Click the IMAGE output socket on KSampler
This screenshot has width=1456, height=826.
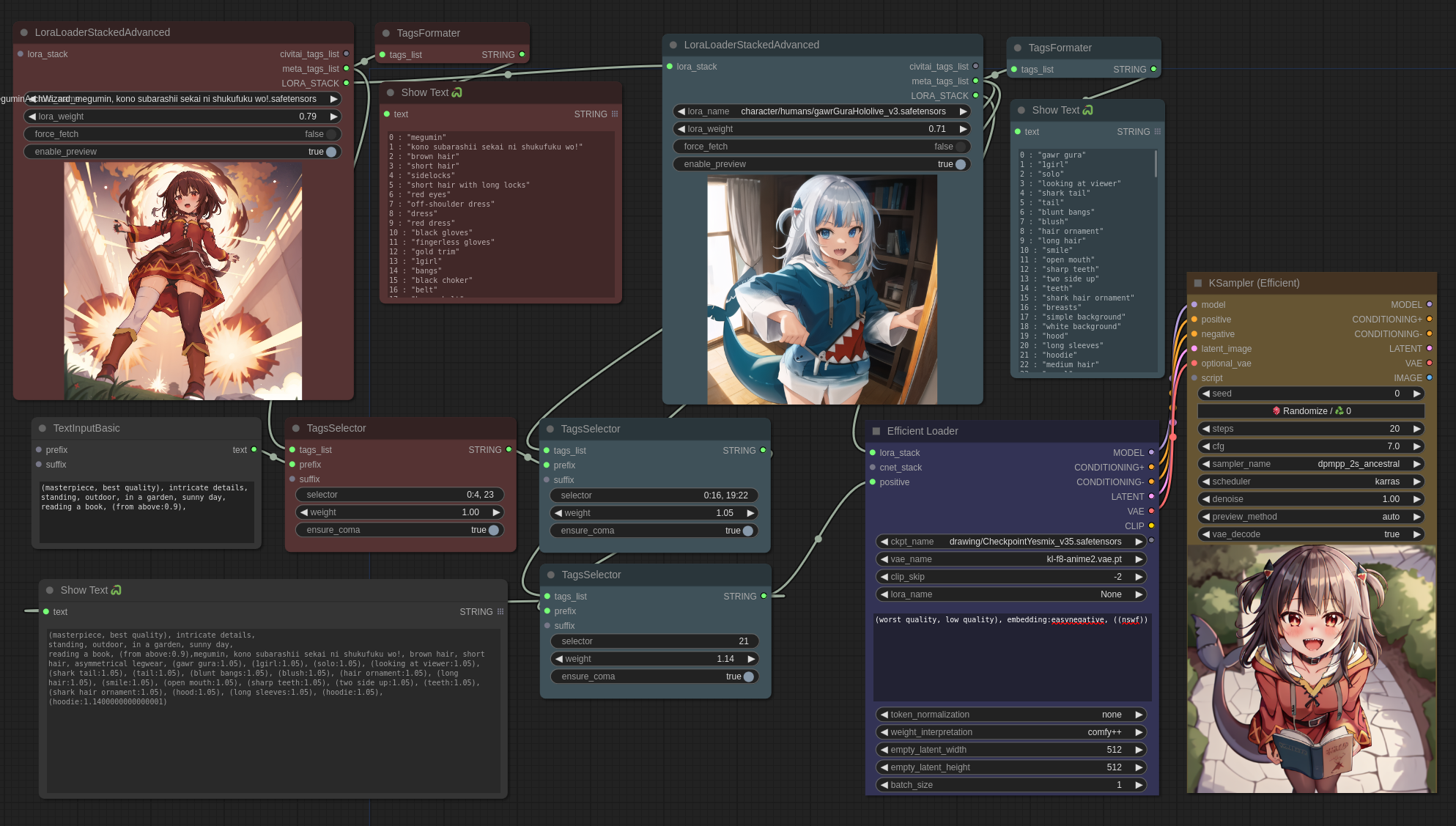tap(1429, 377)
